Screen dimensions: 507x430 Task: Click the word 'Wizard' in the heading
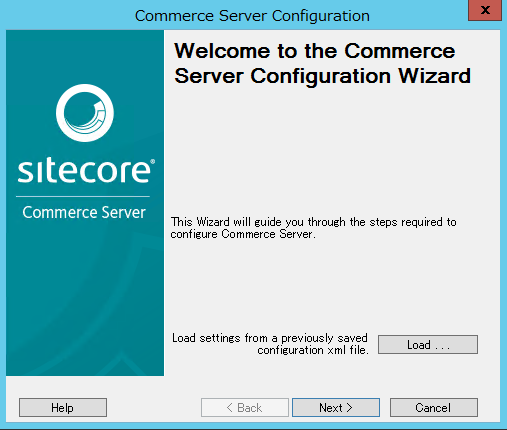[x=434, y=76]
